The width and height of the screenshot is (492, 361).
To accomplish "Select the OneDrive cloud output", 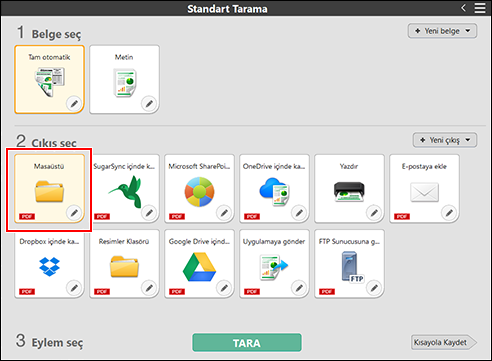I will pos(274,188).
